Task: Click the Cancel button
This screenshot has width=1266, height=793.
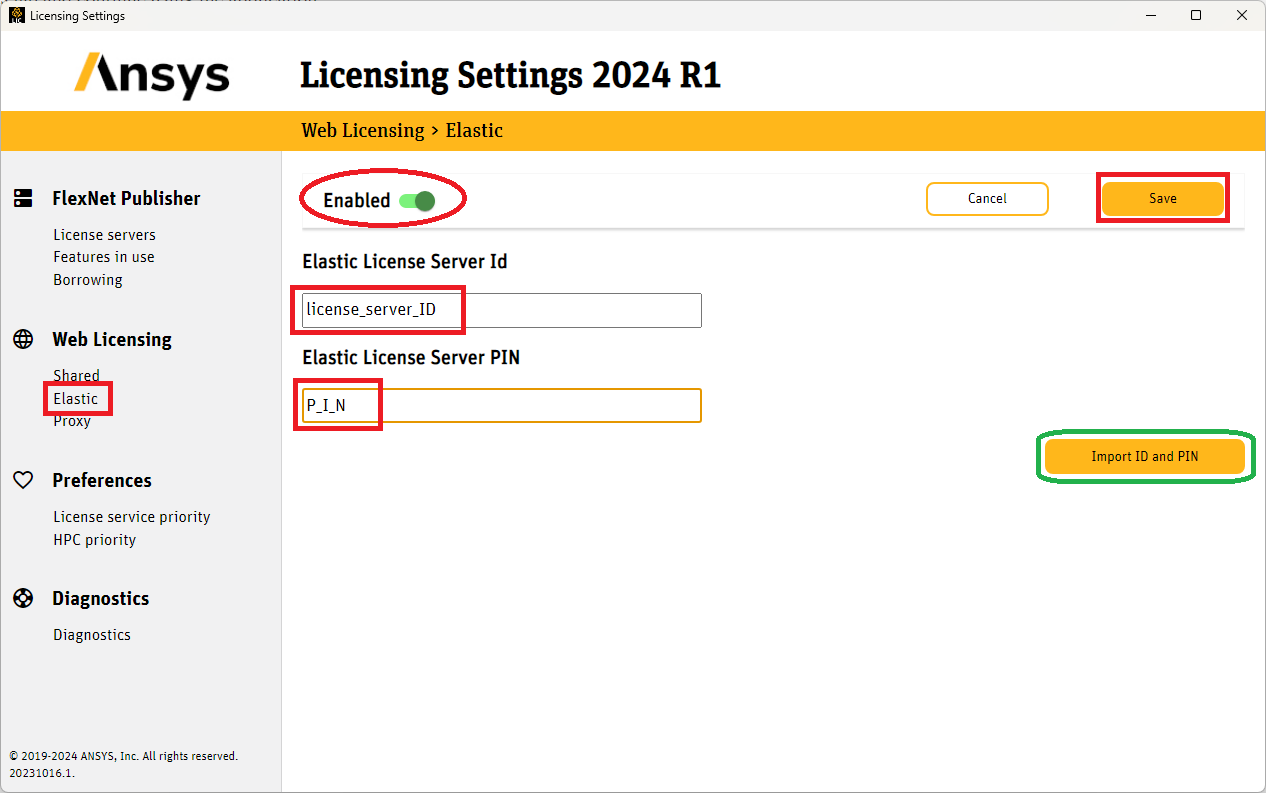Action: [987, 199]
